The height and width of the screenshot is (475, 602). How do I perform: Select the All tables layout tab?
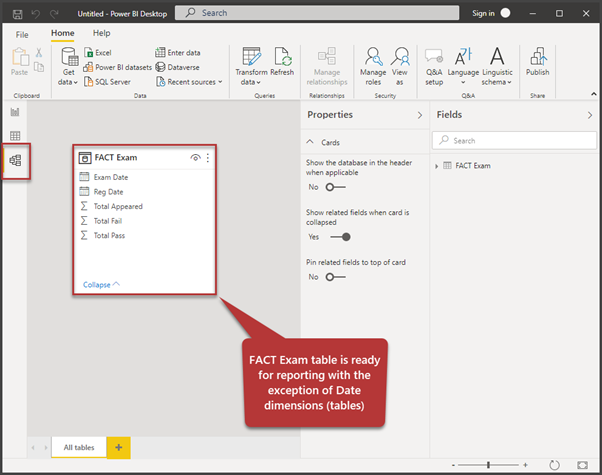click(79, 447)
